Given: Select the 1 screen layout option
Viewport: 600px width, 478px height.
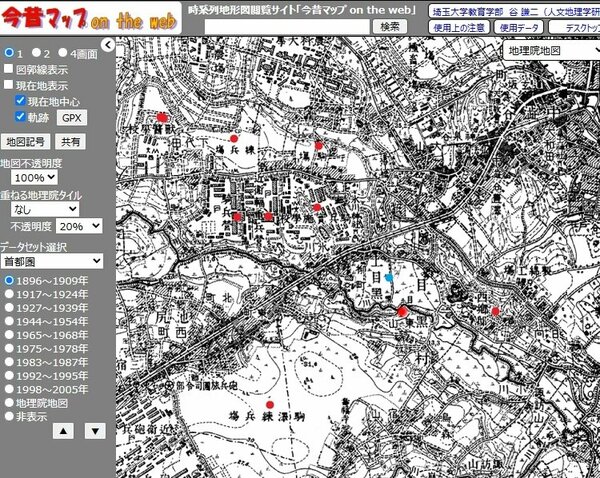Looking at the screenshot, I should click(8, 53).
